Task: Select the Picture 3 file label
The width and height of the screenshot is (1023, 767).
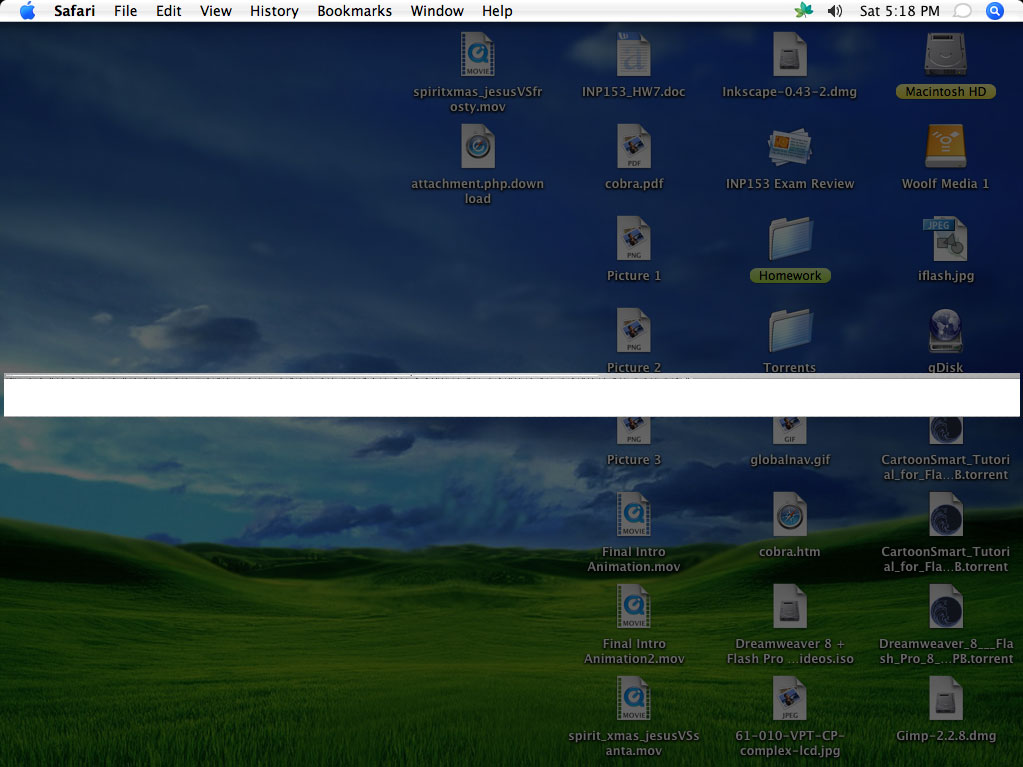Action: [634, 460]
